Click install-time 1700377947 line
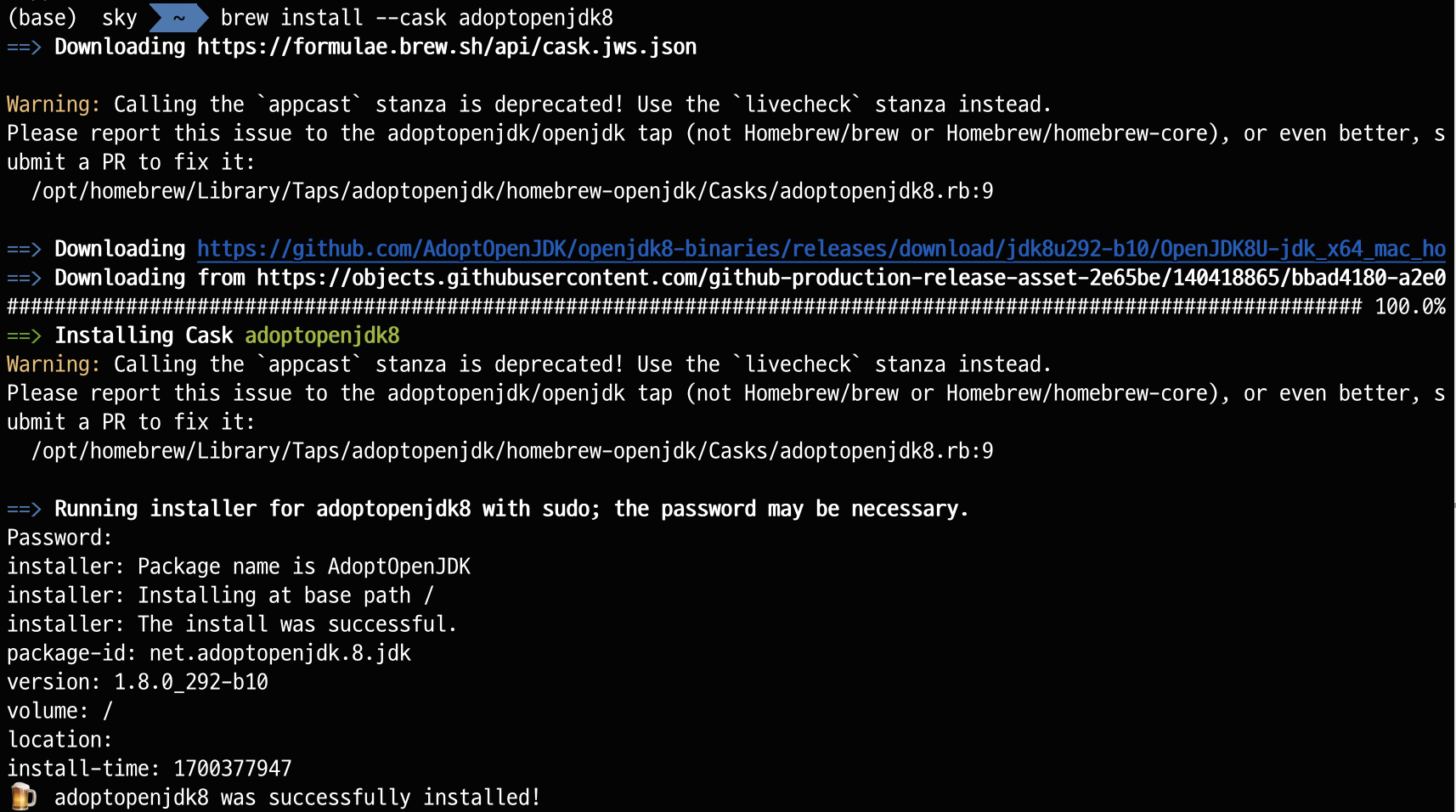The image size is (1456, 812). click(150, 769)
